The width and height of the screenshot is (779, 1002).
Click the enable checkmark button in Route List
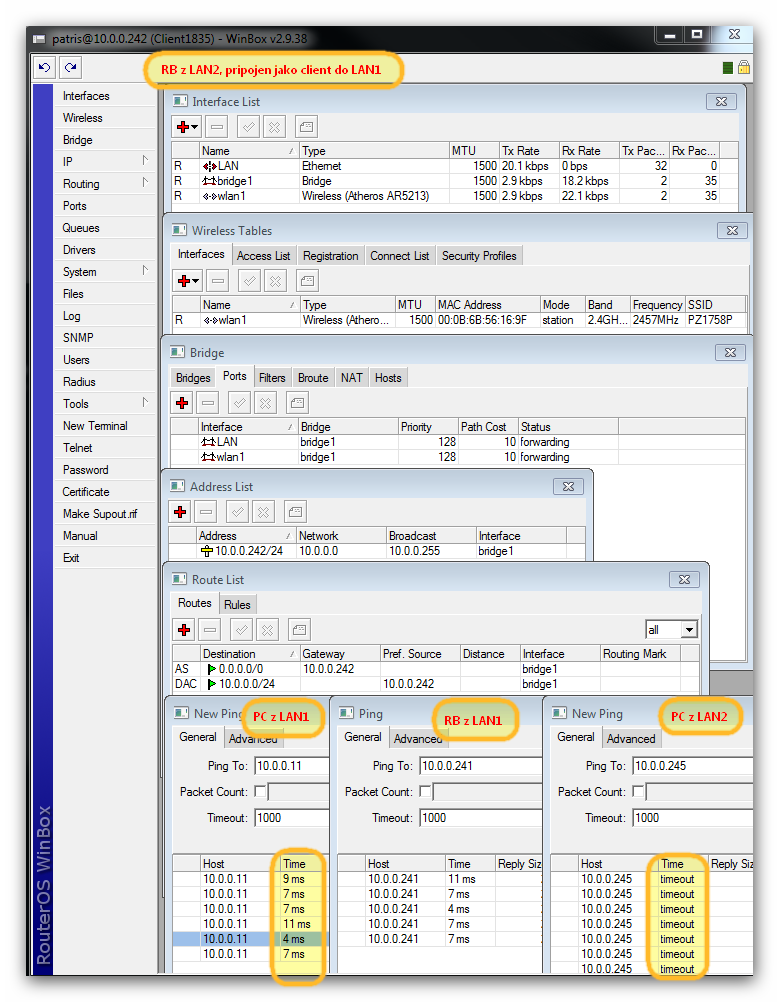click(242, 629)
